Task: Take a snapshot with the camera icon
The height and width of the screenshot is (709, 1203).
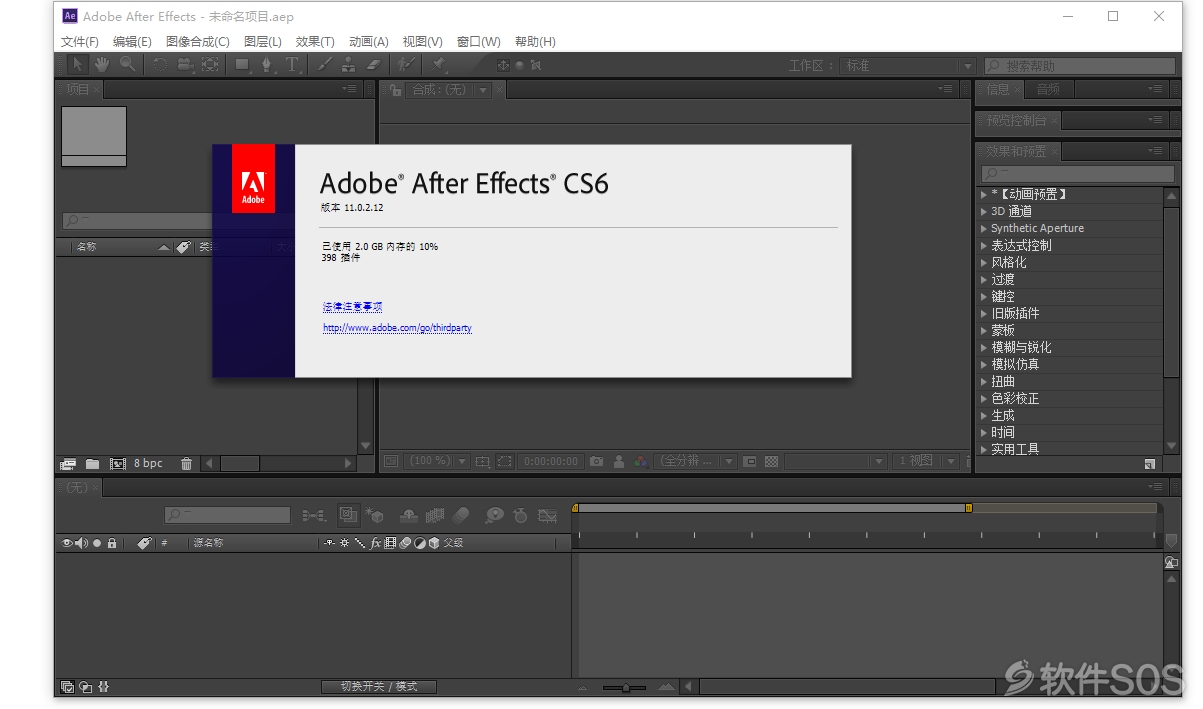Action: pos(596,461)
